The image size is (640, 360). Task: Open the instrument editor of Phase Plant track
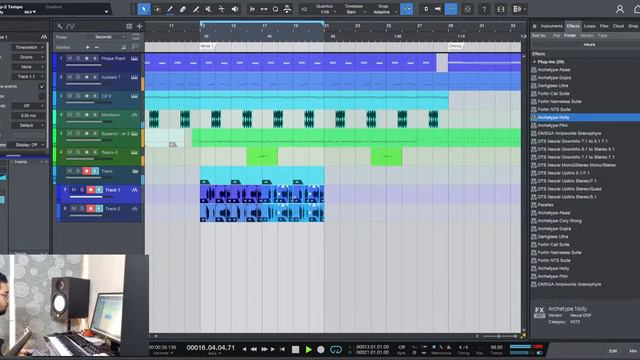134,58
